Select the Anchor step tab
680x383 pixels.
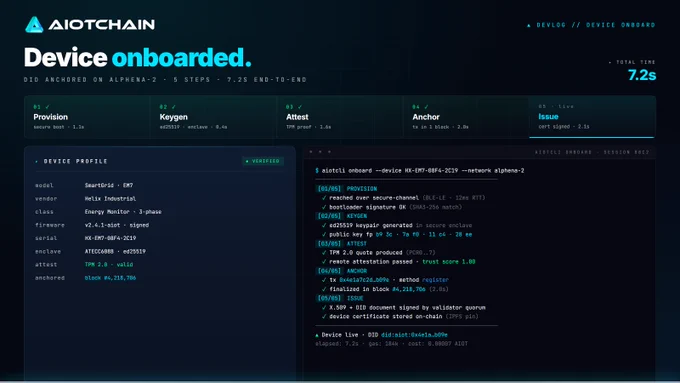coord(466,117)
